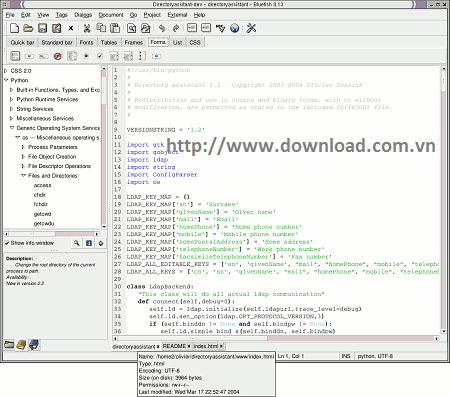Run the spell check icon
The image size is (450, 397).
pyautogui.click(x=220, y=28)
